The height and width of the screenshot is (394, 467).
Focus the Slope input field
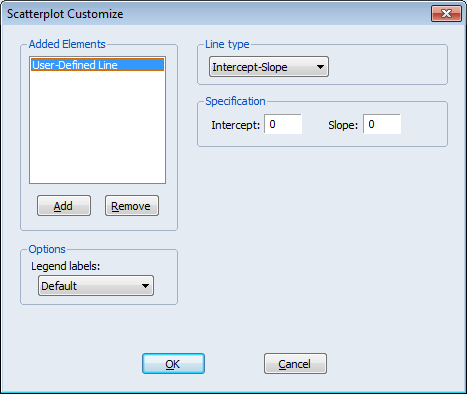pos(382,124)
